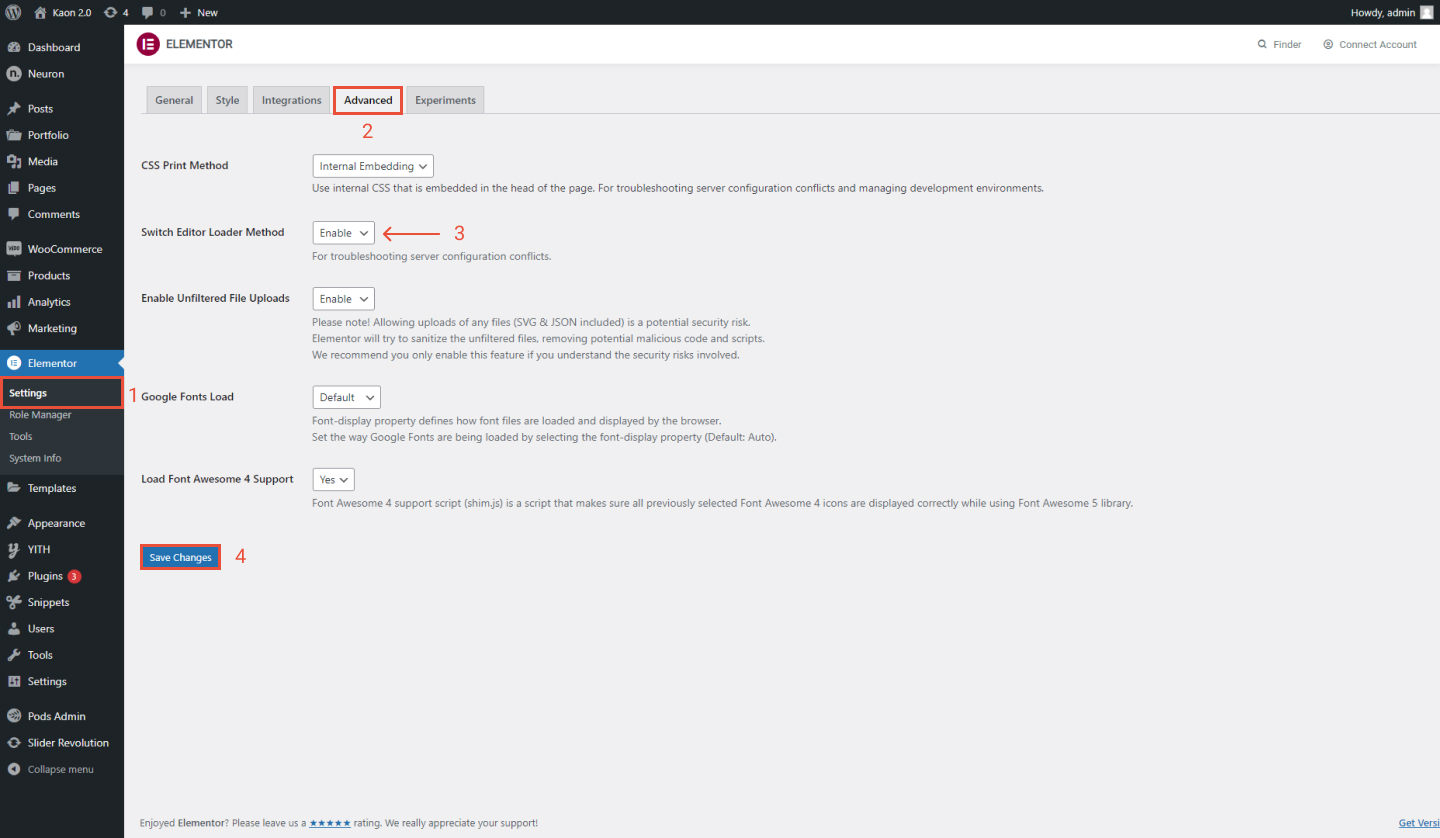Click the Products box icon
This screenshot has height=838, width=1440.
click(x=14, y=275)
